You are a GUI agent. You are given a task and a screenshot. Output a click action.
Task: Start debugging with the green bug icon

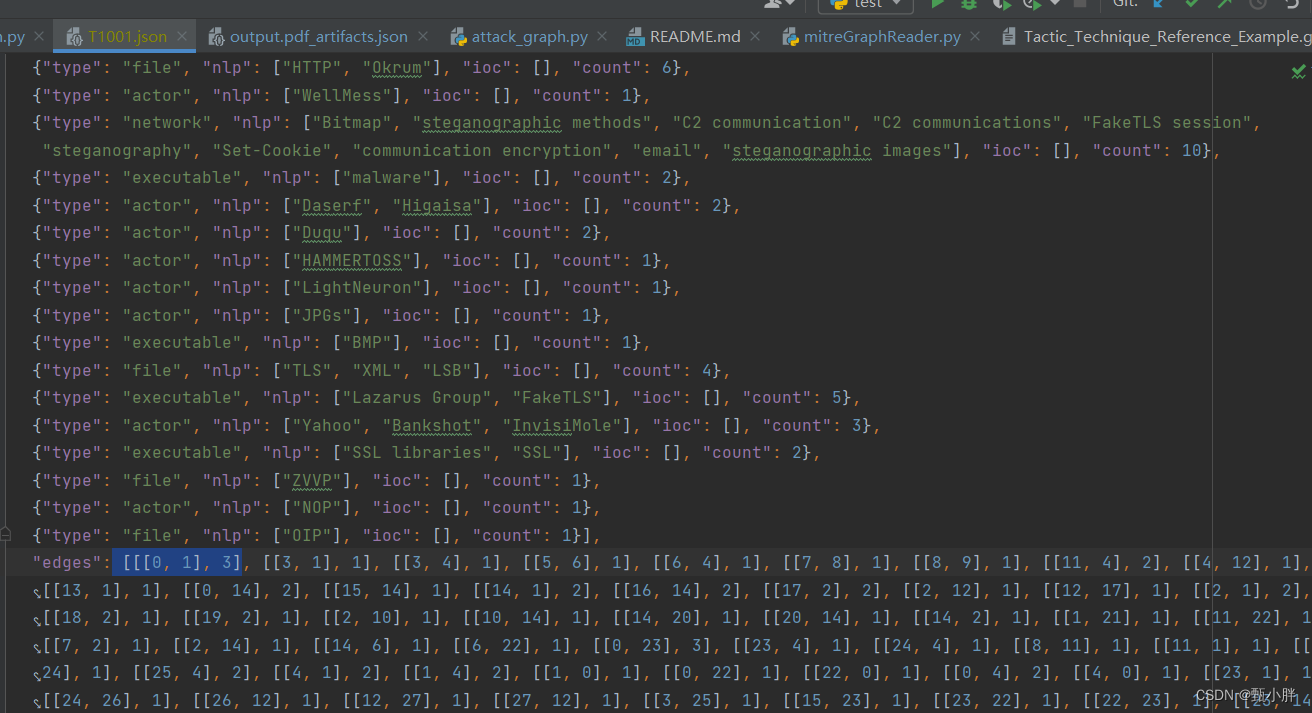[x=969, y=4]
